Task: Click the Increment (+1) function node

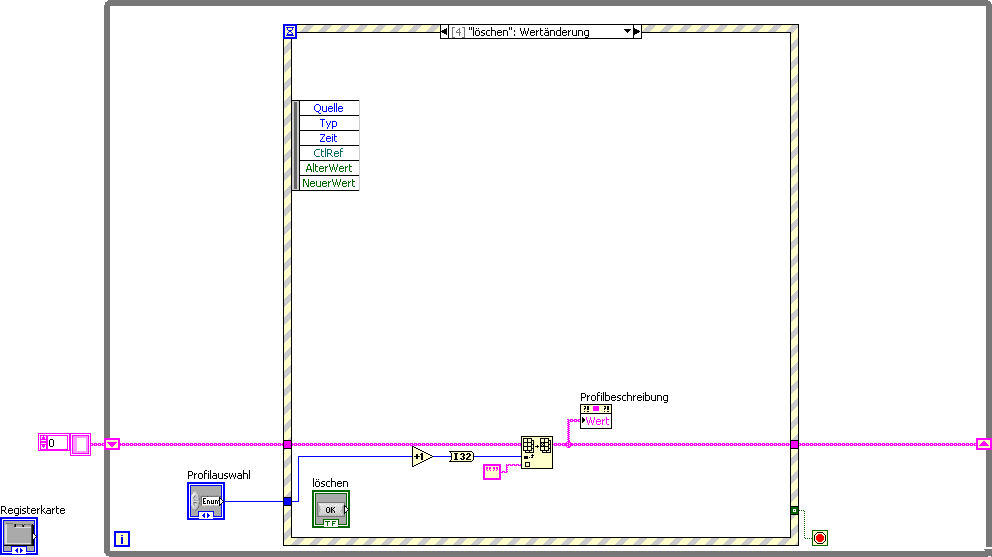Action: tap(422, 456)
